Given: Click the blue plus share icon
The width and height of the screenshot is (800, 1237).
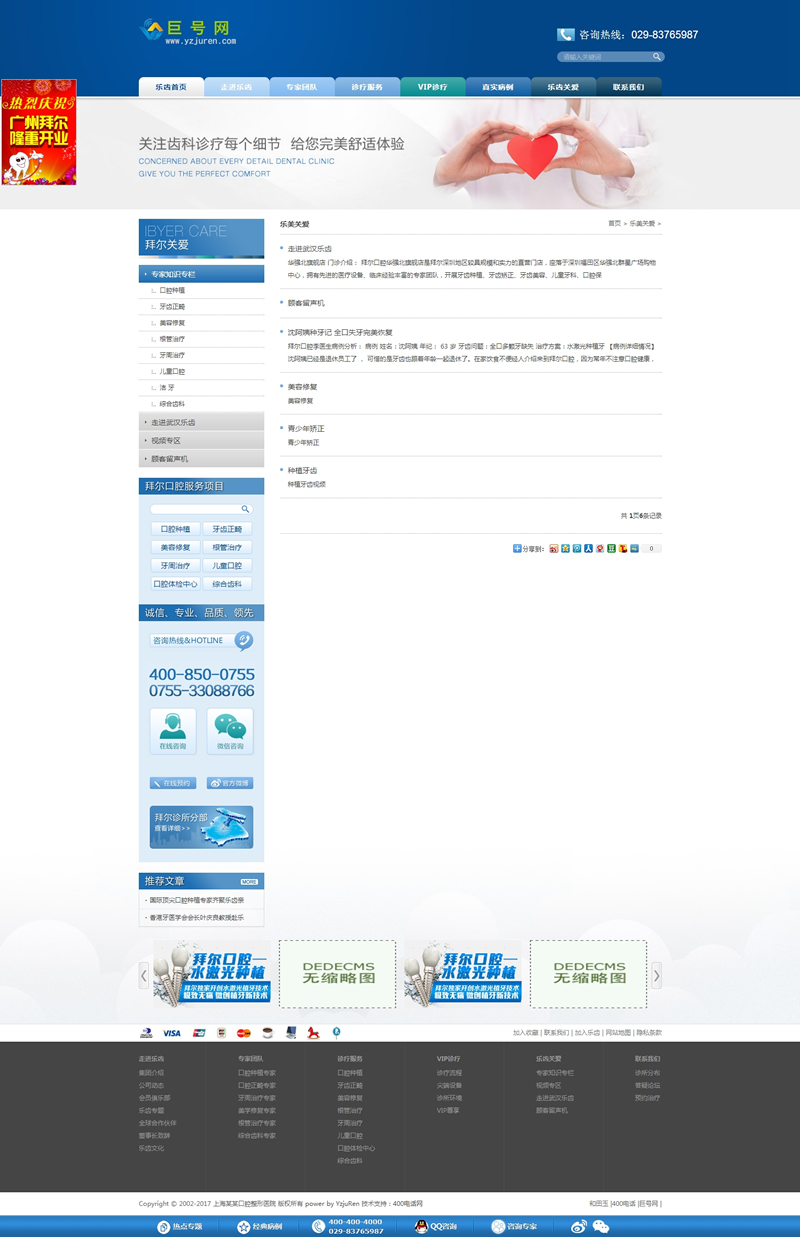Looking at the screenshot, I should click(x=517, y=548).
